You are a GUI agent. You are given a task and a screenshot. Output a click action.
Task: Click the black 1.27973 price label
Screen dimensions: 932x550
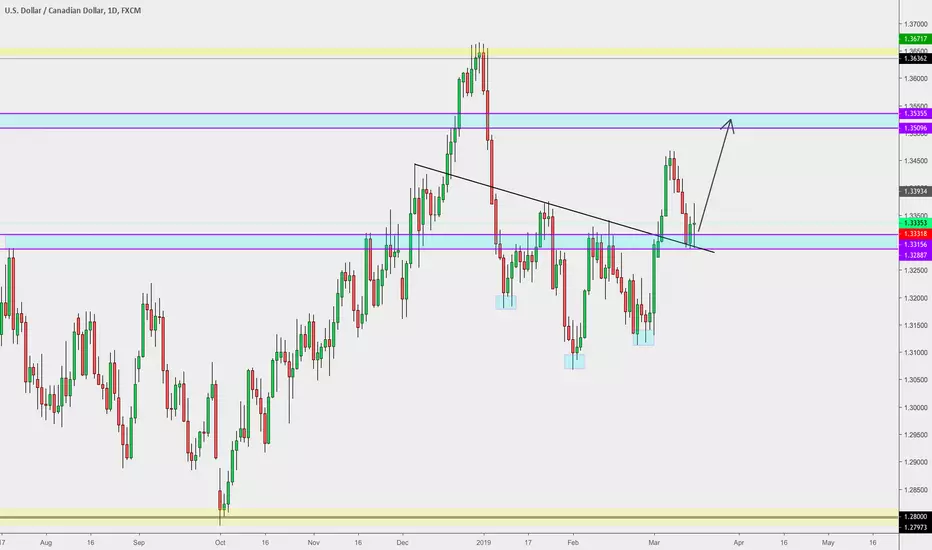coord(915,527)
